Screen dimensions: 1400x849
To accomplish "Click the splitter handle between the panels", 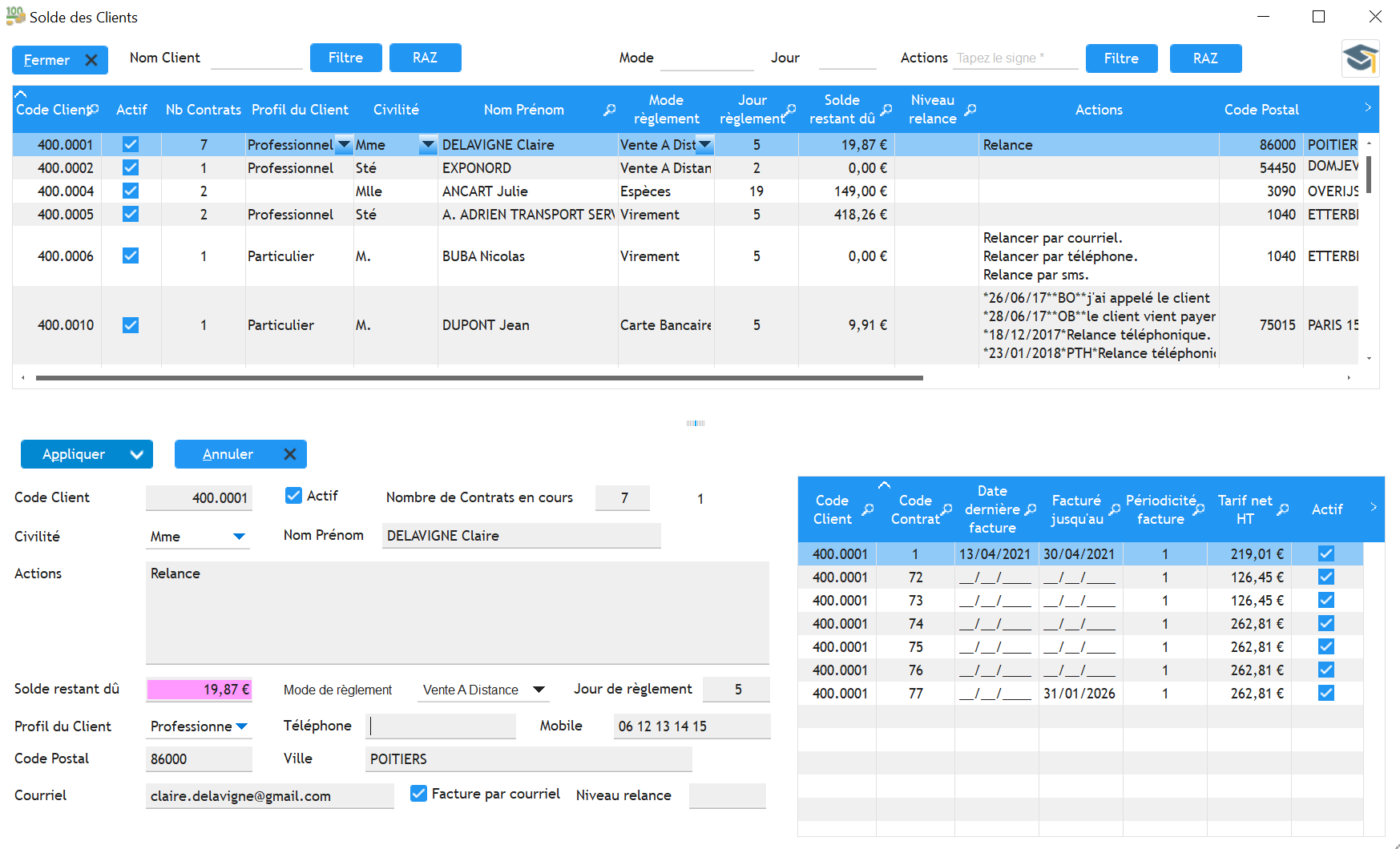I will click(x=696, y=423).
